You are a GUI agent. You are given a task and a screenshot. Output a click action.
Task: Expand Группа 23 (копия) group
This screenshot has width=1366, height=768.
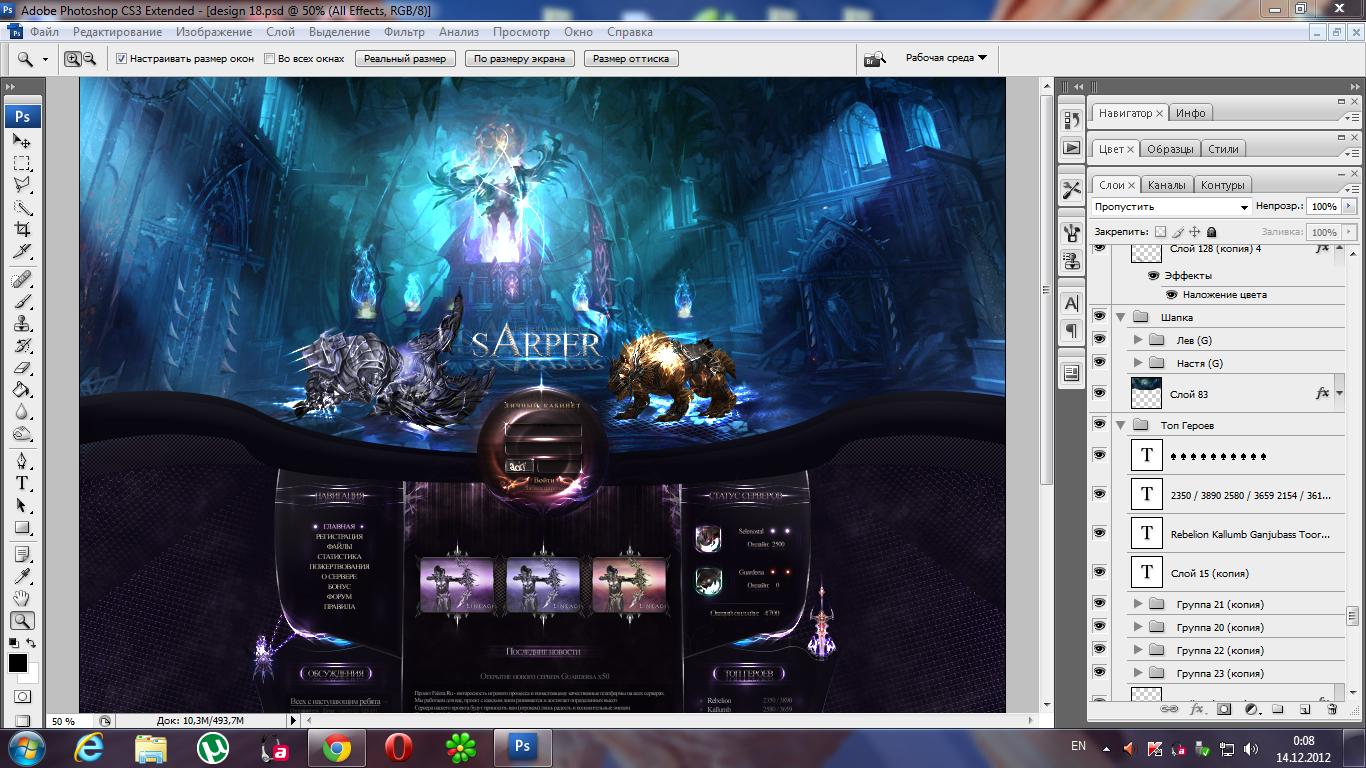pos(1138,673)
